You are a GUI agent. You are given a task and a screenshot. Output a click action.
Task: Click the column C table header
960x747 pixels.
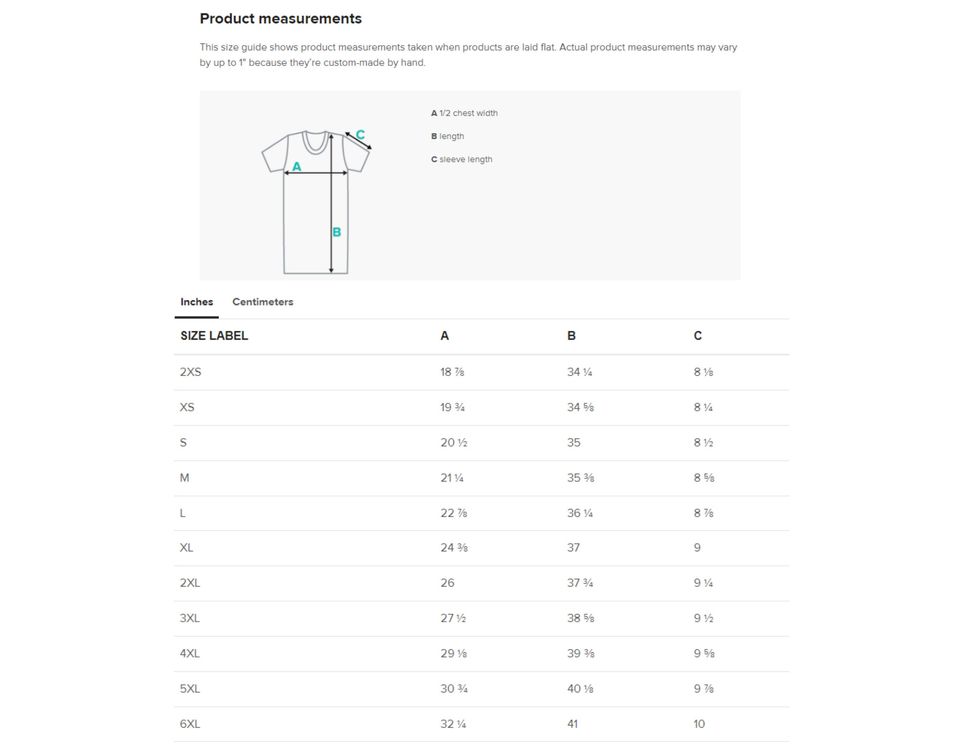[698, 336]
